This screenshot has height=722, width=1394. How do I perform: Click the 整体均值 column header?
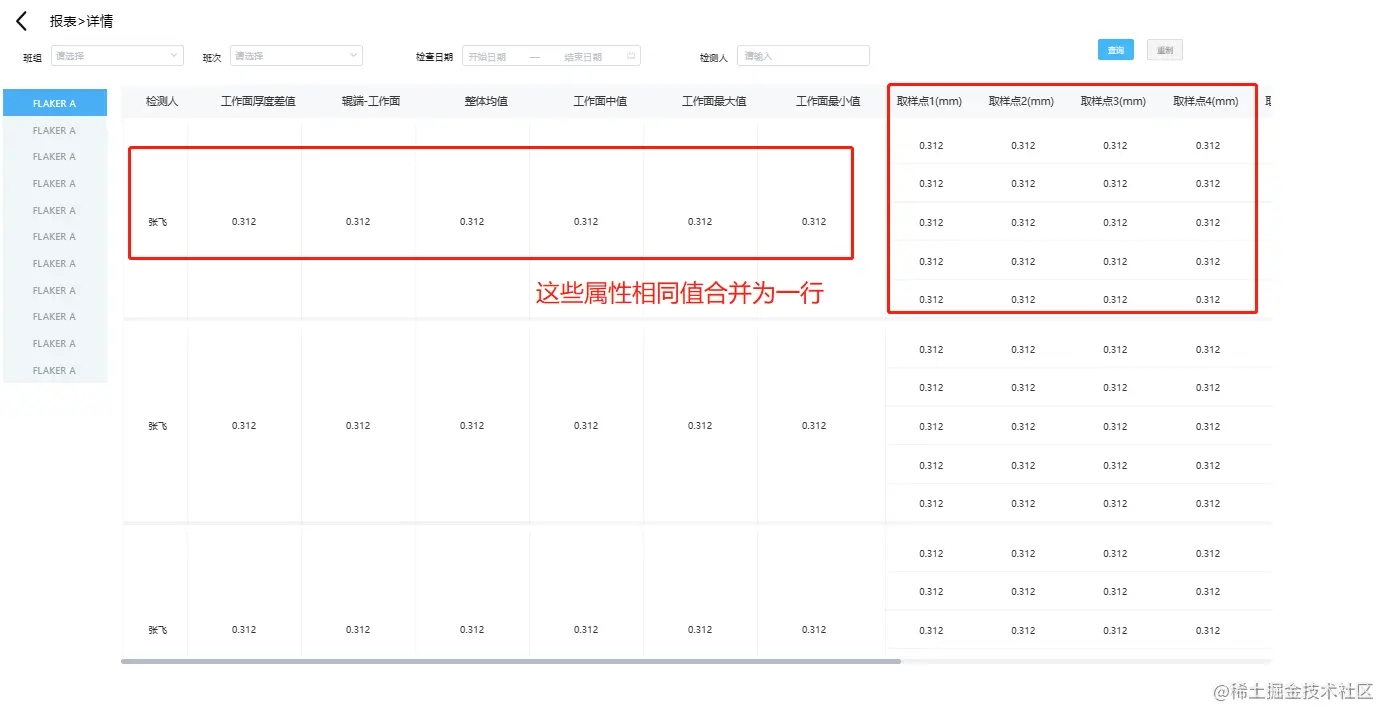click(486, 101)
